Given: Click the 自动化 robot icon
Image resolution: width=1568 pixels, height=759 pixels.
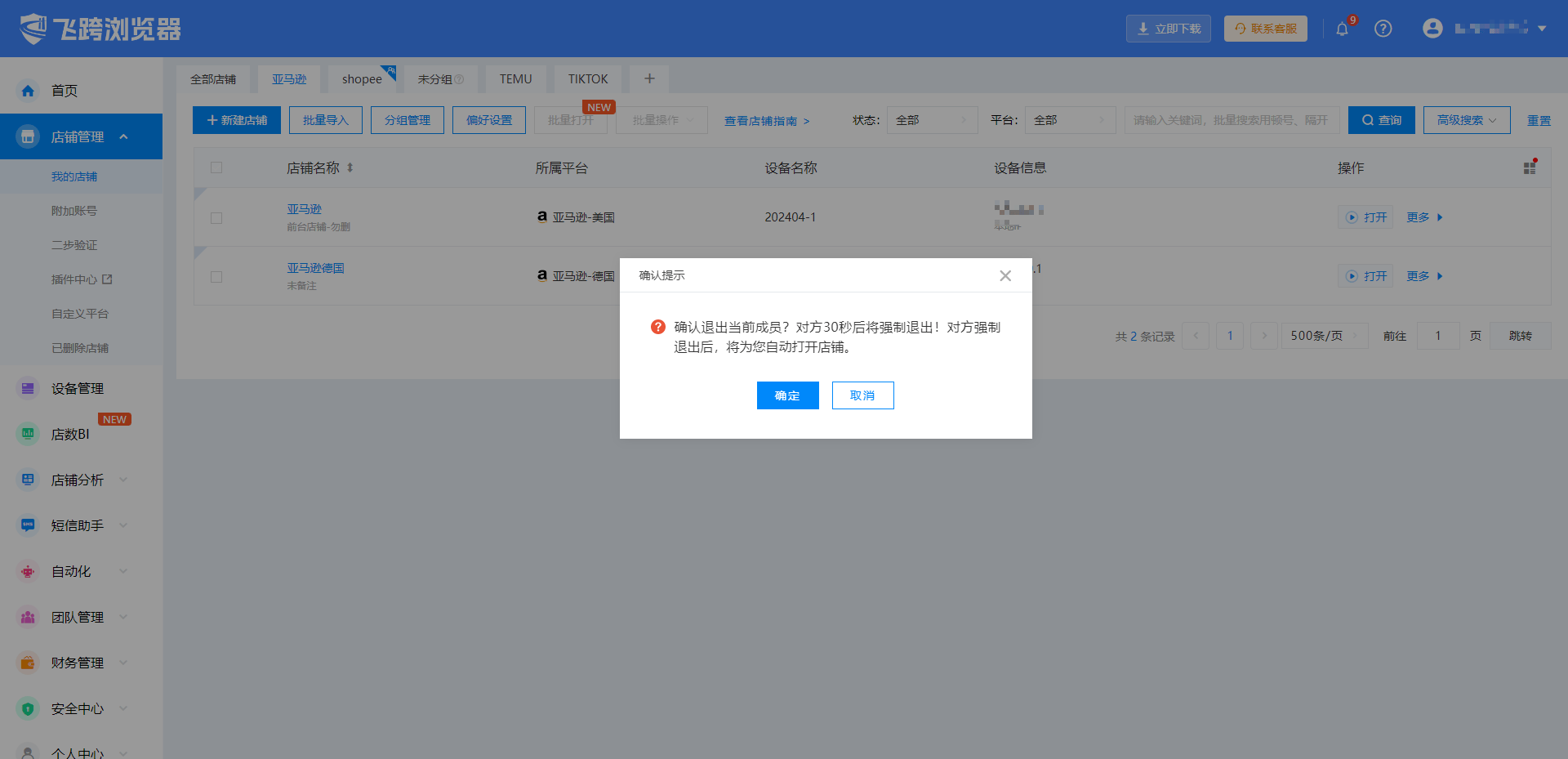Looking at the screenshot, I should pyautogui.click(x=28, y=571).
